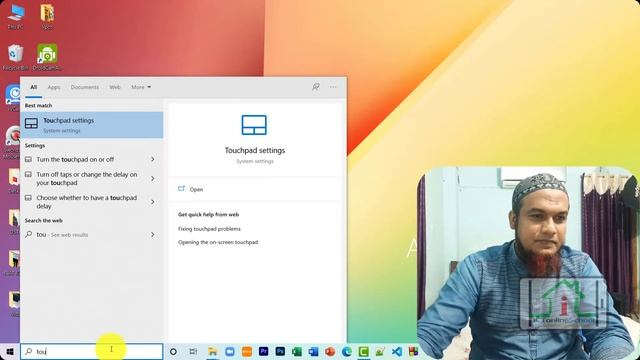Viewport: 640px width, 360px height.
Task: Expand arrow for 'Turn the touchpad on or off'
Action: click(153, 159)
